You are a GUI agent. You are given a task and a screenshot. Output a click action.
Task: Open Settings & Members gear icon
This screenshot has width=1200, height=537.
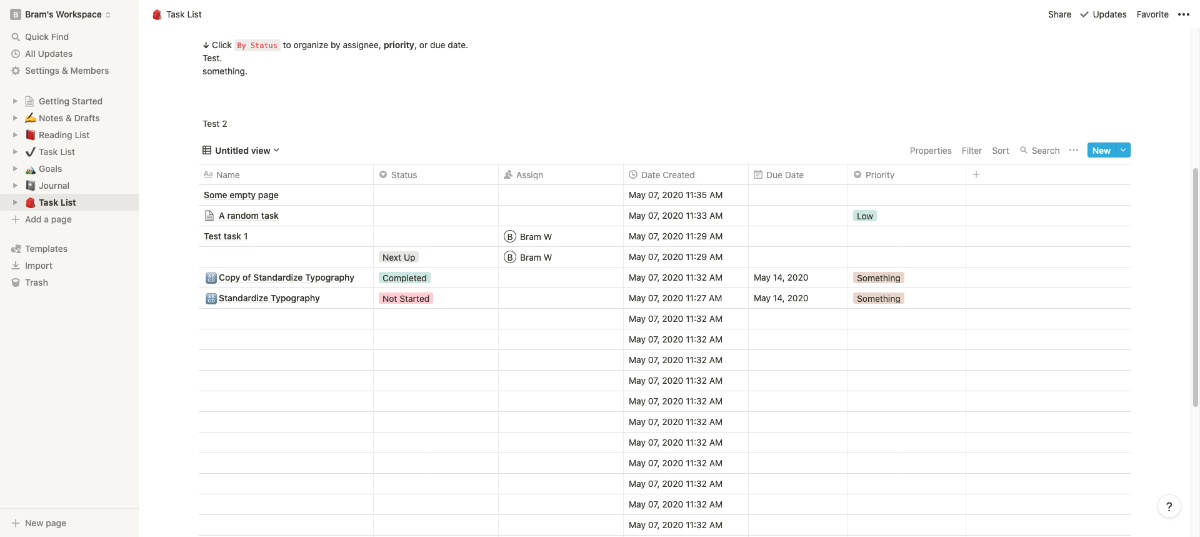point(16,71)
